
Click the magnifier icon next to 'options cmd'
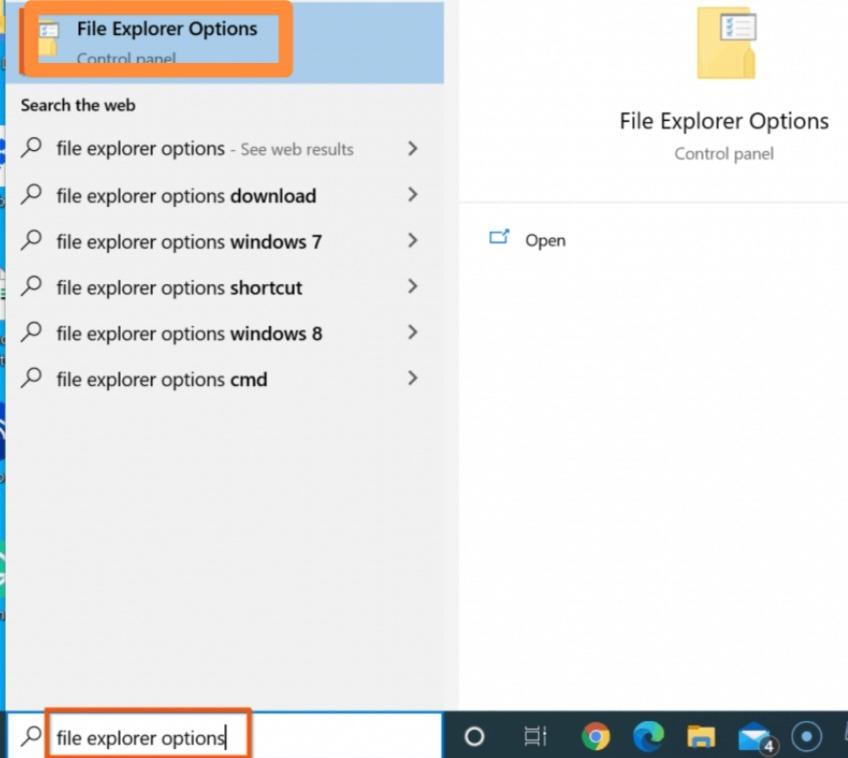click(31, 378)
